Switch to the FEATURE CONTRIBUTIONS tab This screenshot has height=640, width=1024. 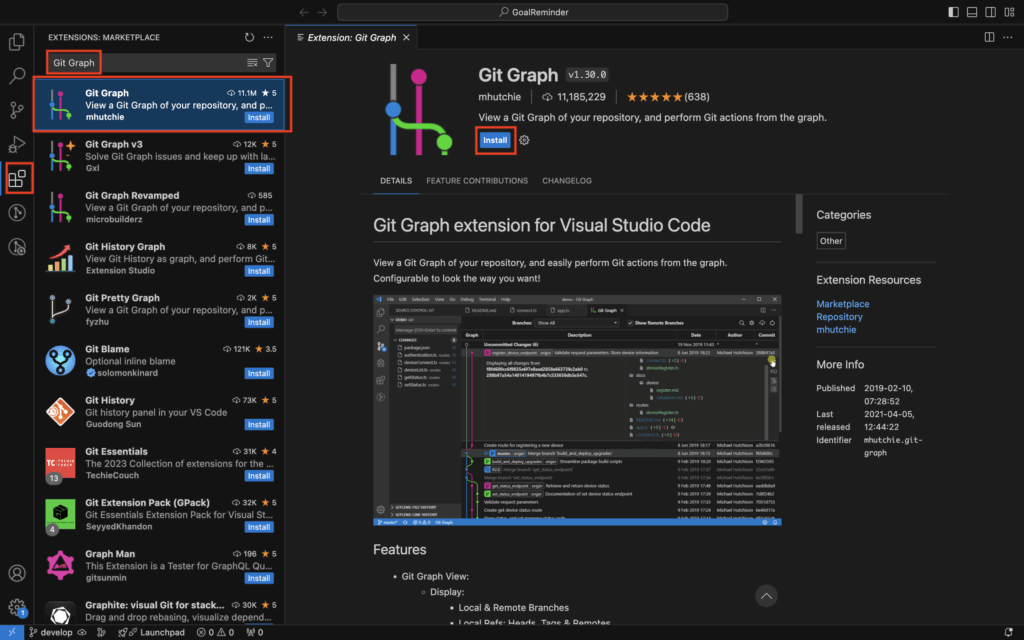(x=477, y=181)
